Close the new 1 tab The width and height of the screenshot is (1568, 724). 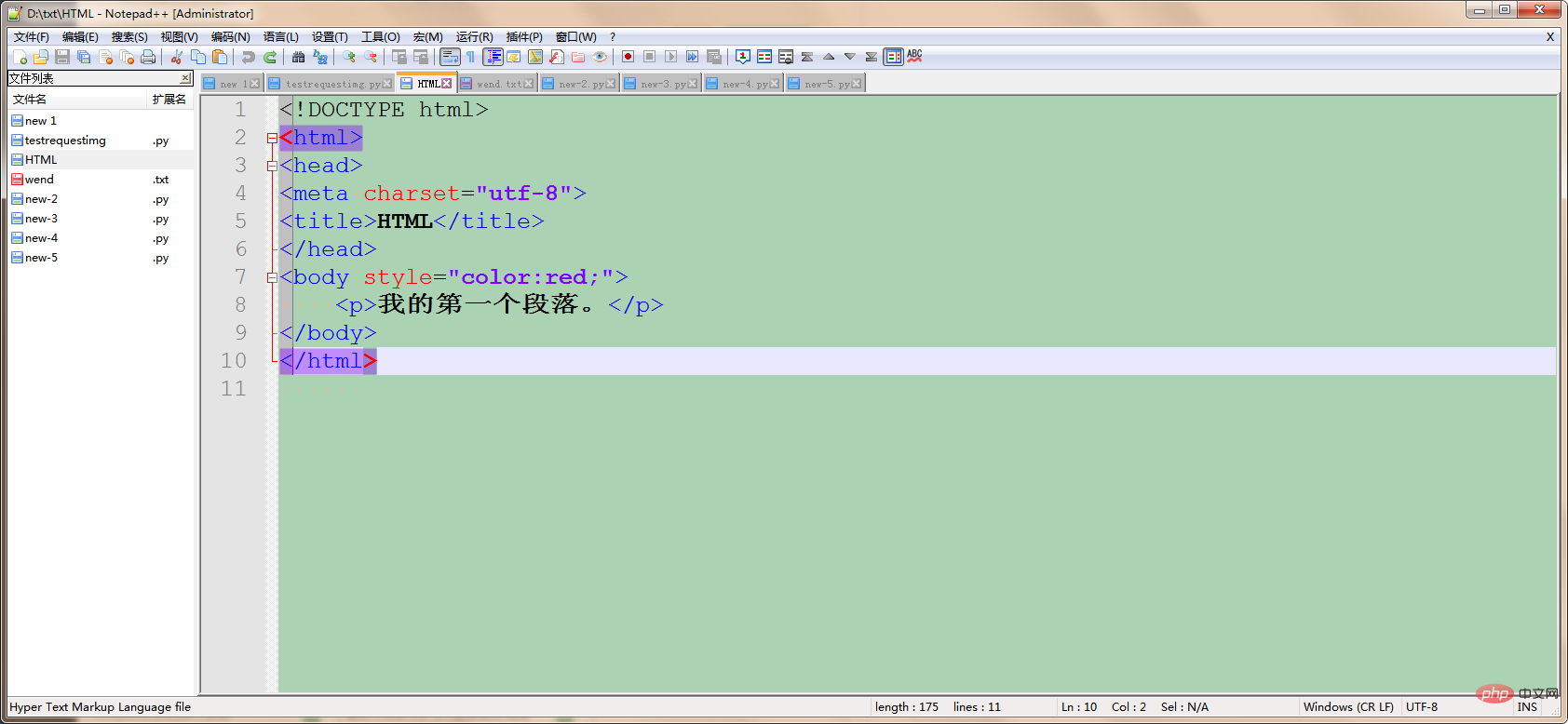255,84
